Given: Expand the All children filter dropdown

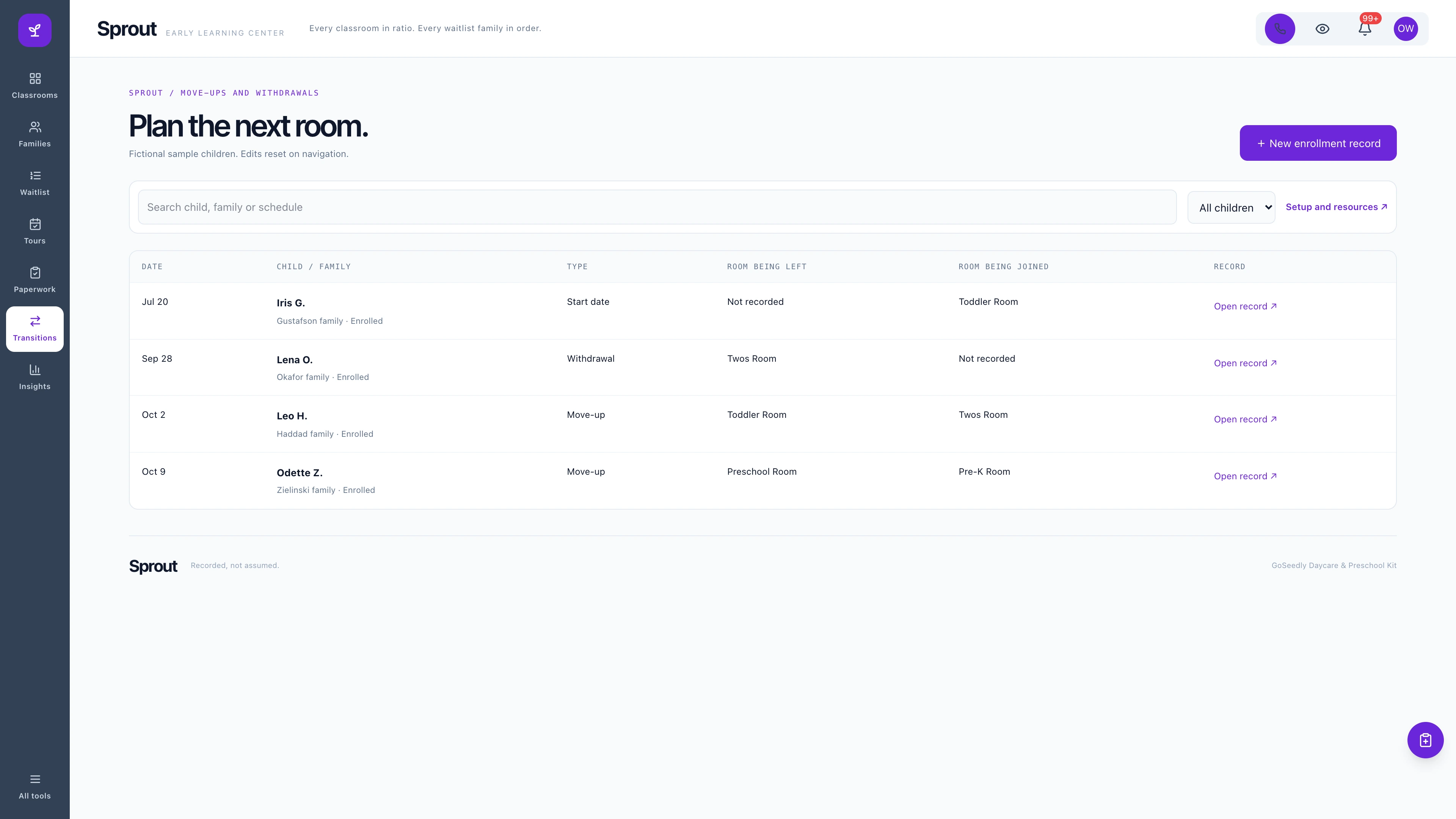Looking at the screenshot, I should click(x=1231, y=207).
